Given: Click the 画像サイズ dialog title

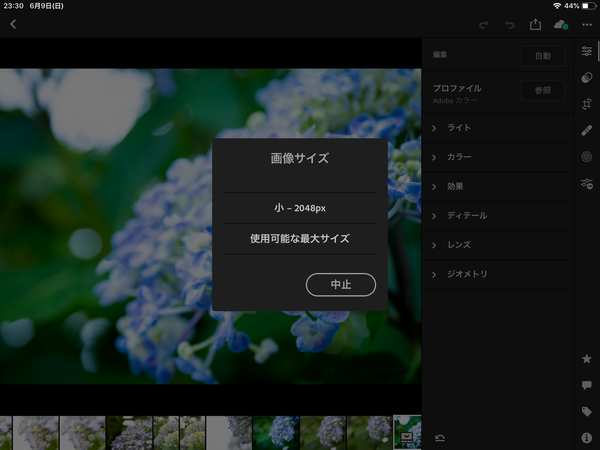Looking at the screenshot, I should (x=300, y=158).
